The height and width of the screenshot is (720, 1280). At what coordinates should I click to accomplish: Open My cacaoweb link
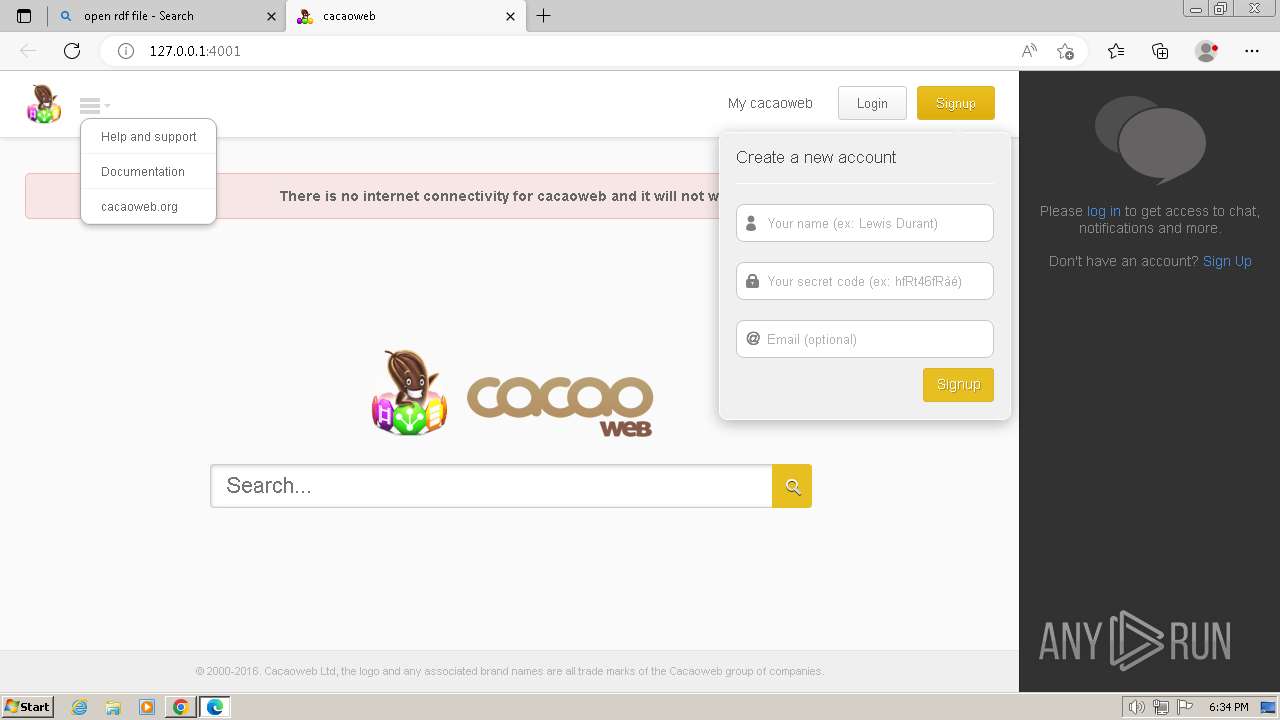[x=770, y=103]
